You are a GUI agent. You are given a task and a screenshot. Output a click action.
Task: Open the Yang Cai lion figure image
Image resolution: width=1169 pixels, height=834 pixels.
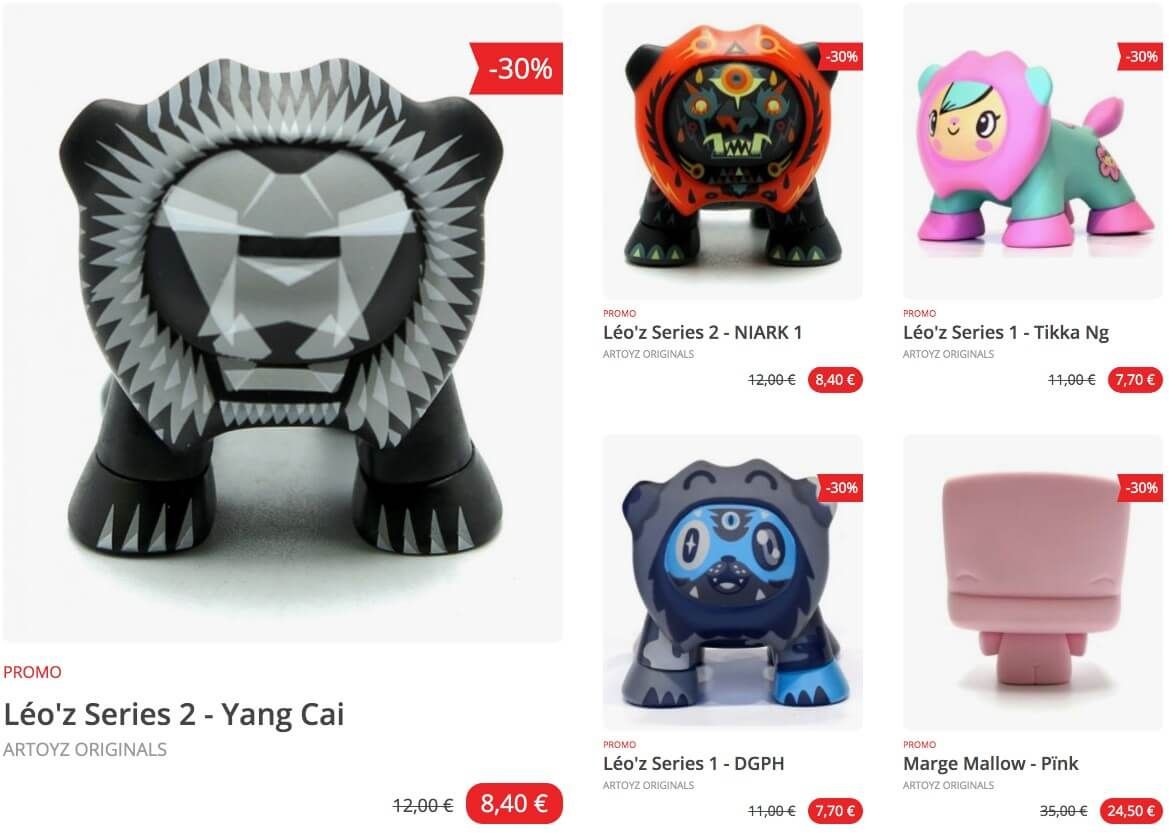tap(283, 323)
